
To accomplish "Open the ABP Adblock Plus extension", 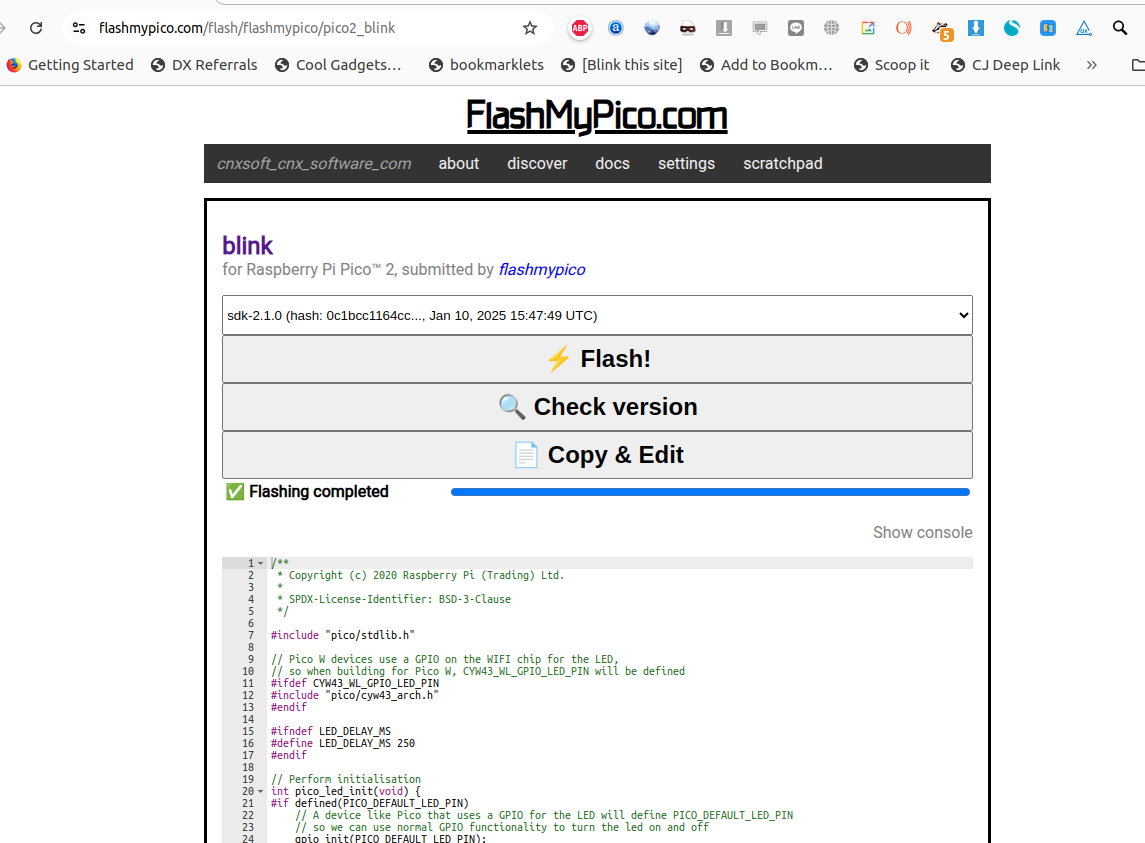I will [580, 28].
